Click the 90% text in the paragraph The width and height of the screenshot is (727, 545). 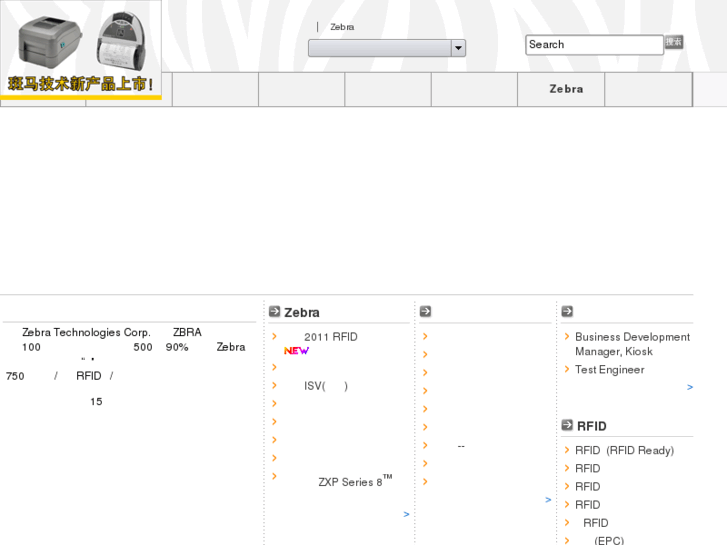point(177,347)
